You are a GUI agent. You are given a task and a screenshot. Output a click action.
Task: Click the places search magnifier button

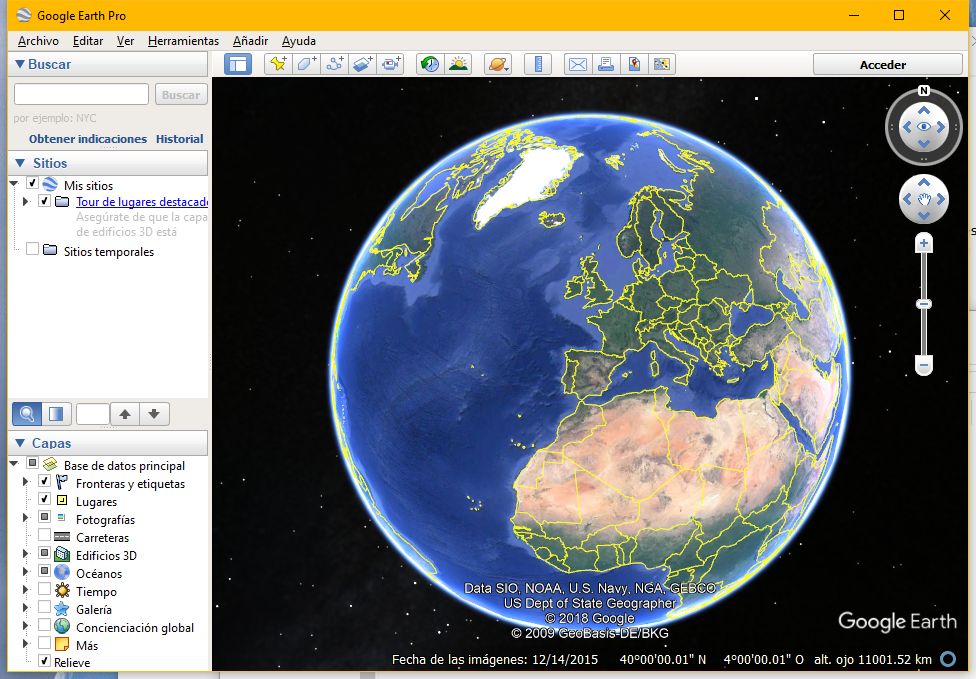pyautogui.click(x=27, y=414)
